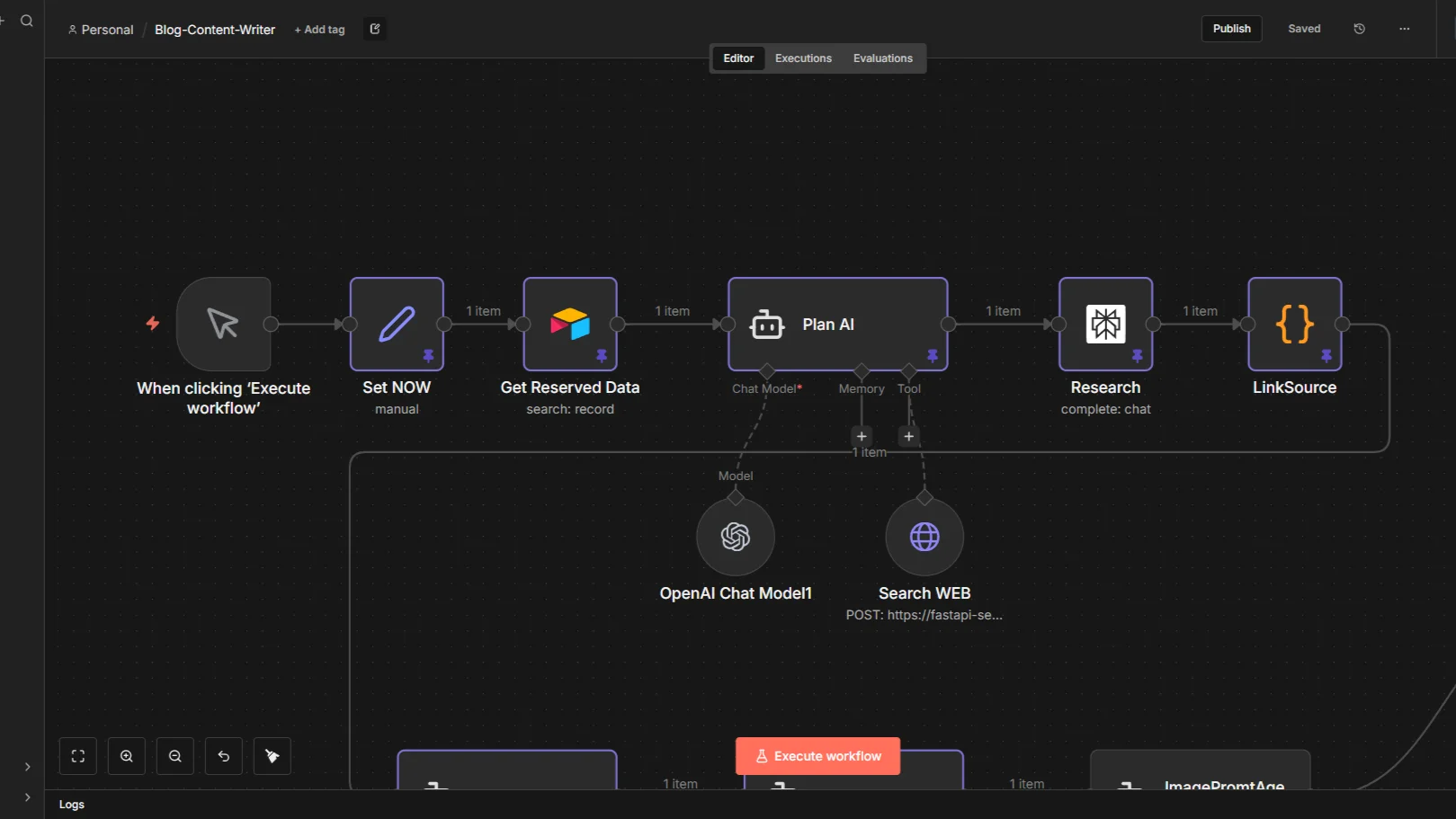Click the zoom in canvas icon

coord(127,756)
